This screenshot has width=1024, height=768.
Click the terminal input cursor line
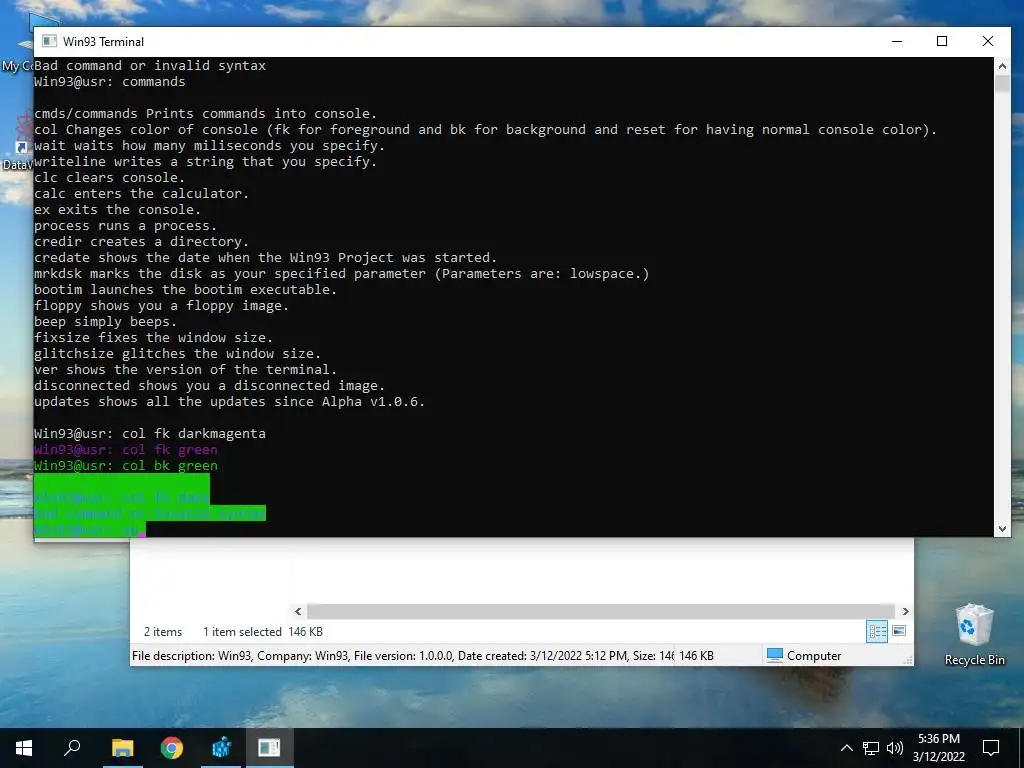point(89,530)
